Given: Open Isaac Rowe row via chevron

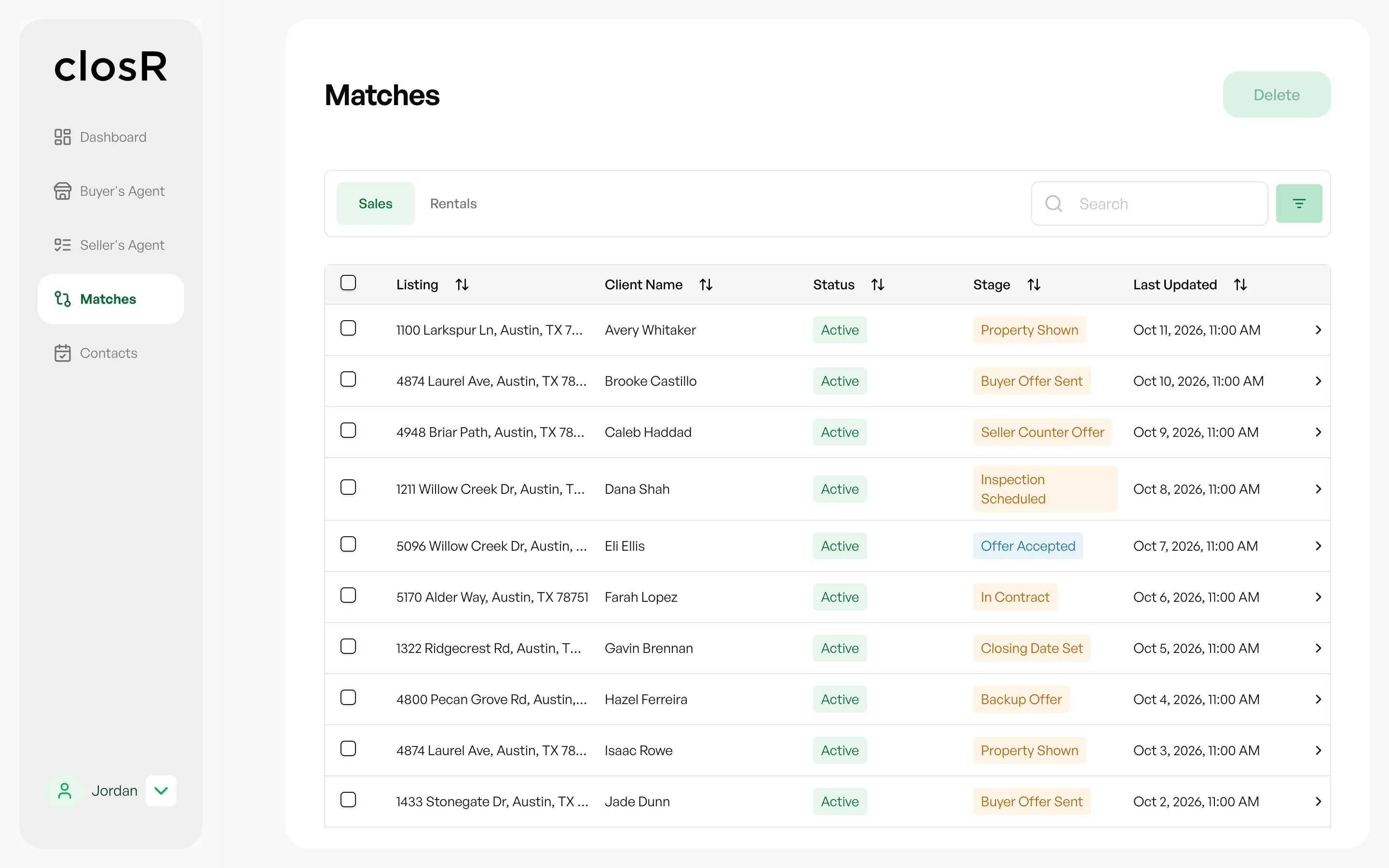Looking at the screenshot, I should 1319,750.
